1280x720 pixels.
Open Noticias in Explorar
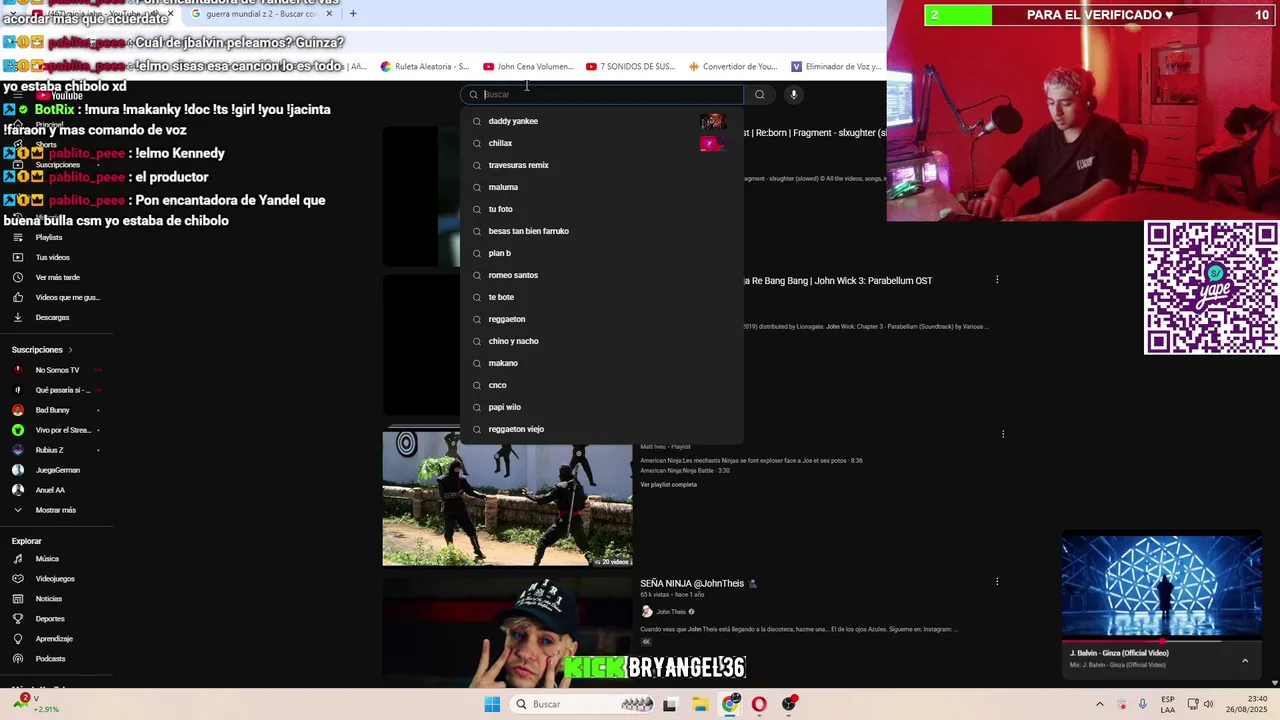click(x=48, y=599)
